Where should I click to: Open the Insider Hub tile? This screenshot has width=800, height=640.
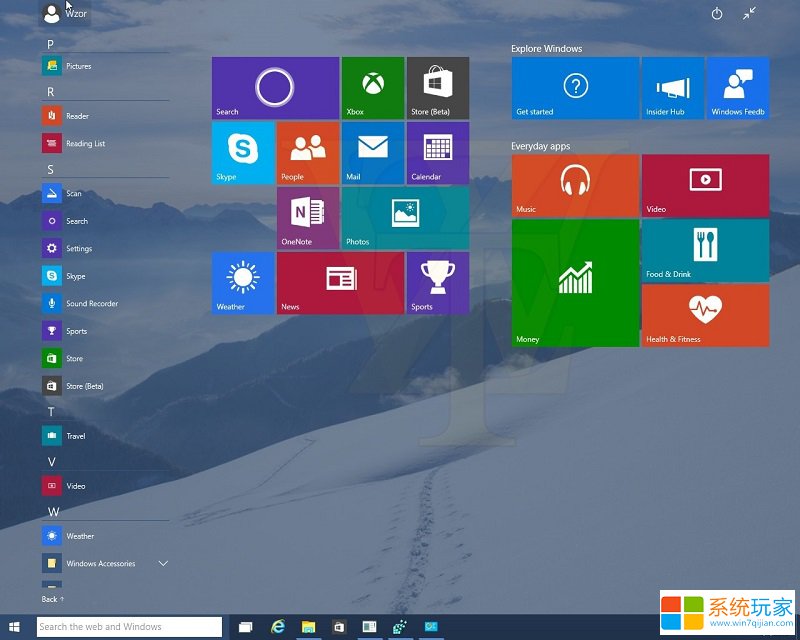click(673, 88)
